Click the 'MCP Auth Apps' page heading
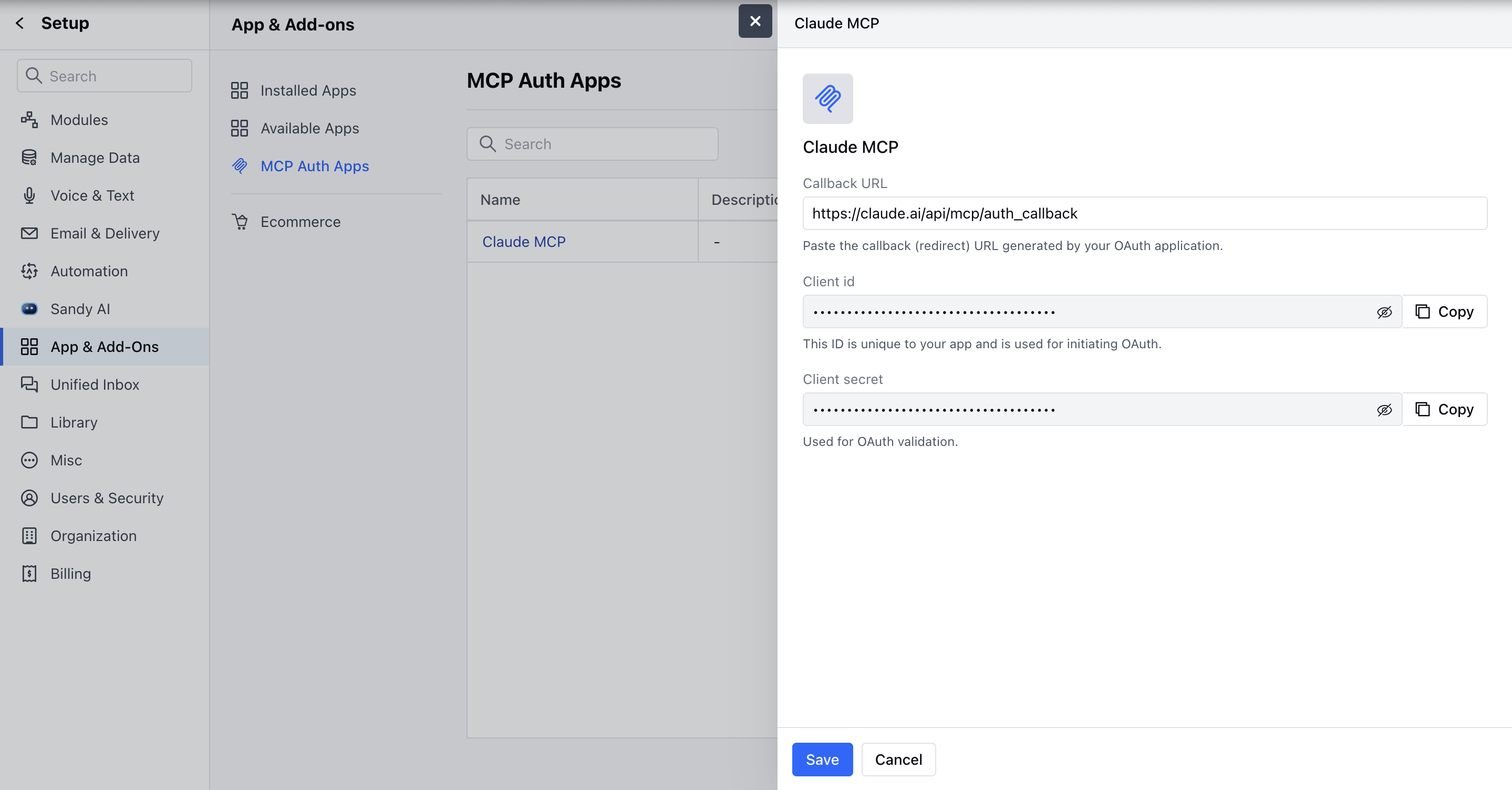This screenshot has height=790, width=1512. click(x=544, y=80)
